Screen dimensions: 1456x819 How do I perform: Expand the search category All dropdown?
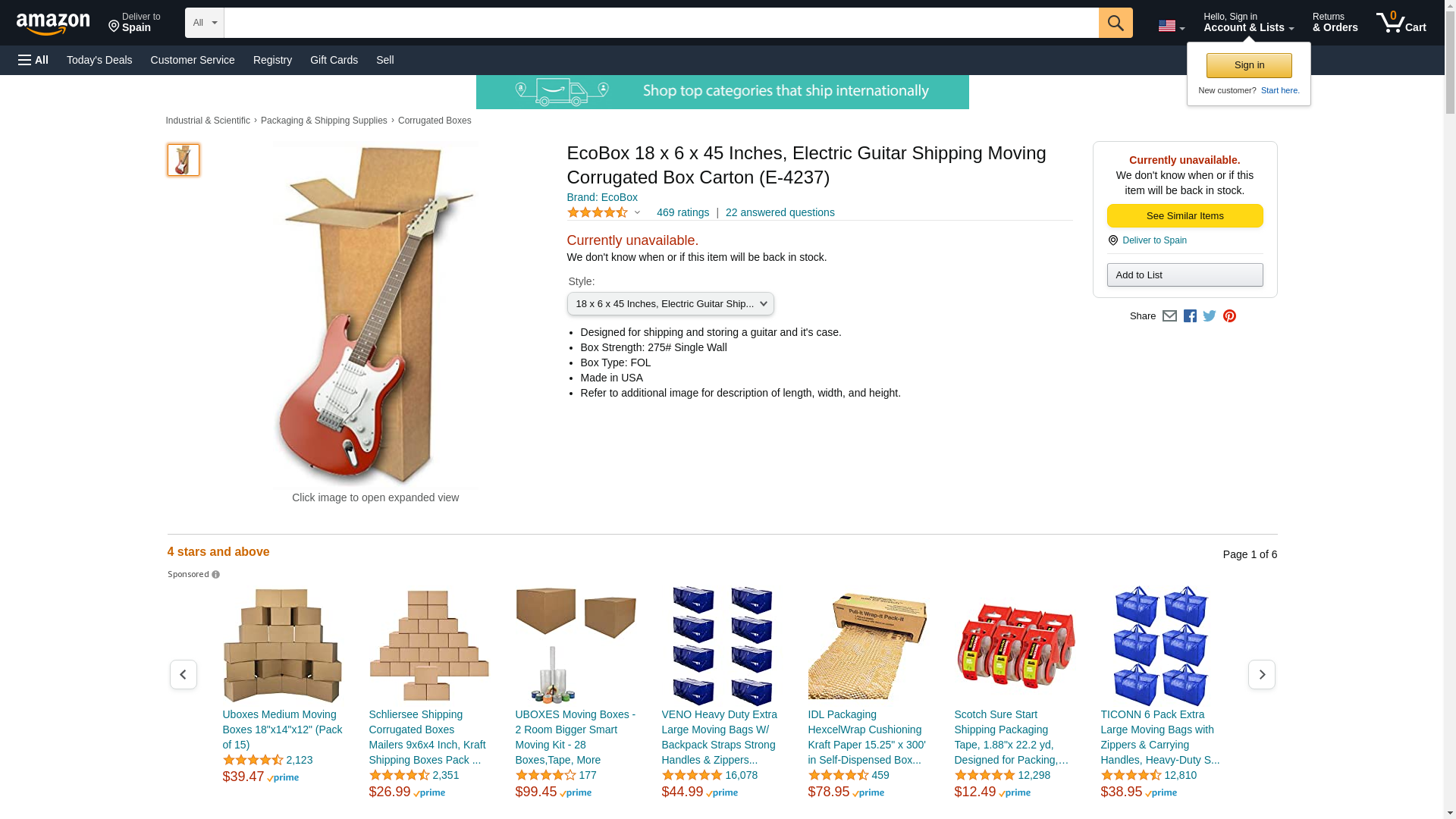click(x=204, y=23)
